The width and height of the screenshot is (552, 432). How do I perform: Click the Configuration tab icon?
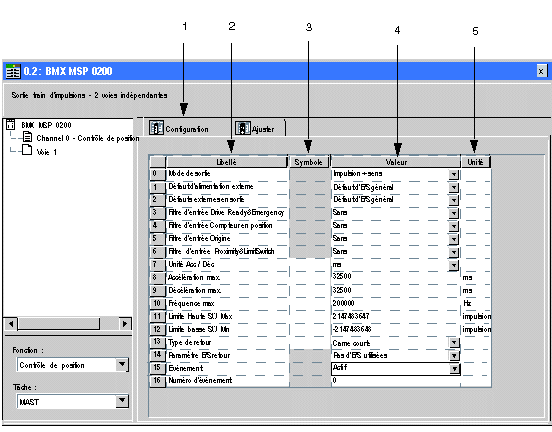(x=156, y=128)
